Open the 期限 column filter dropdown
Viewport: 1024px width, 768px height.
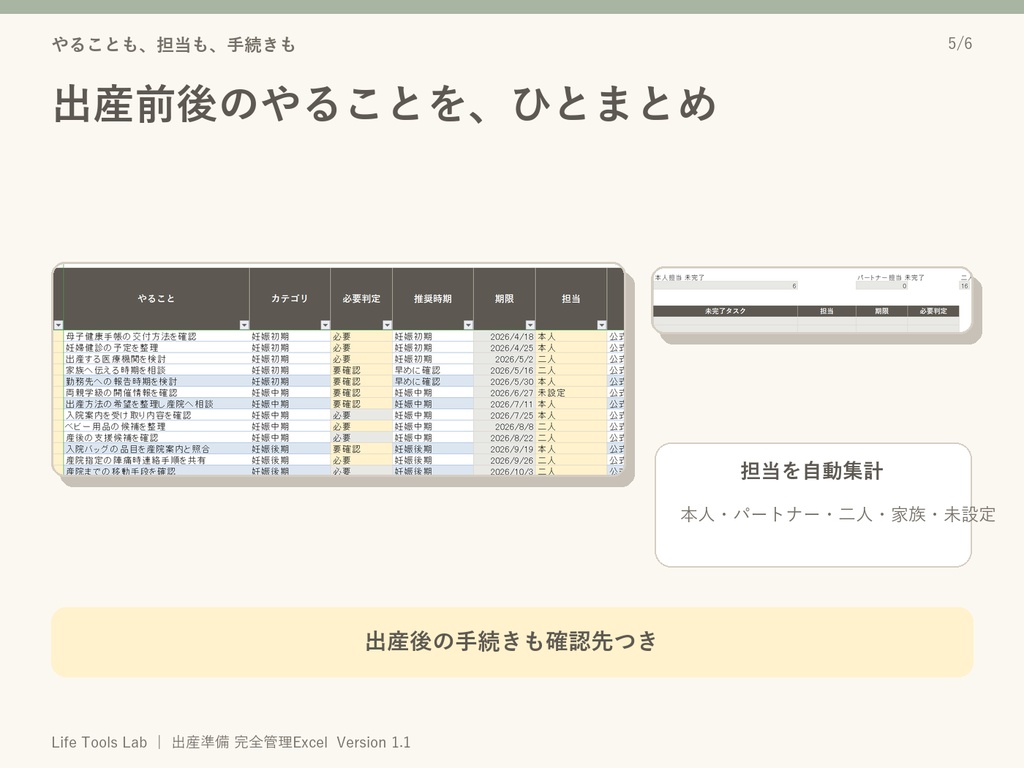click(x=530, y=325)
